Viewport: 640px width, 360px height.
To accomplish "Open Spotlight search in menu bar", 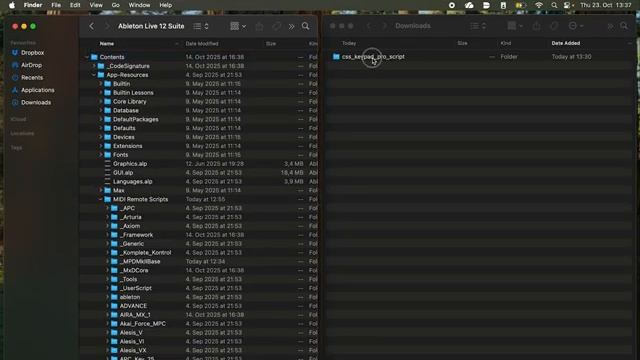I will (x=554, y=5).
